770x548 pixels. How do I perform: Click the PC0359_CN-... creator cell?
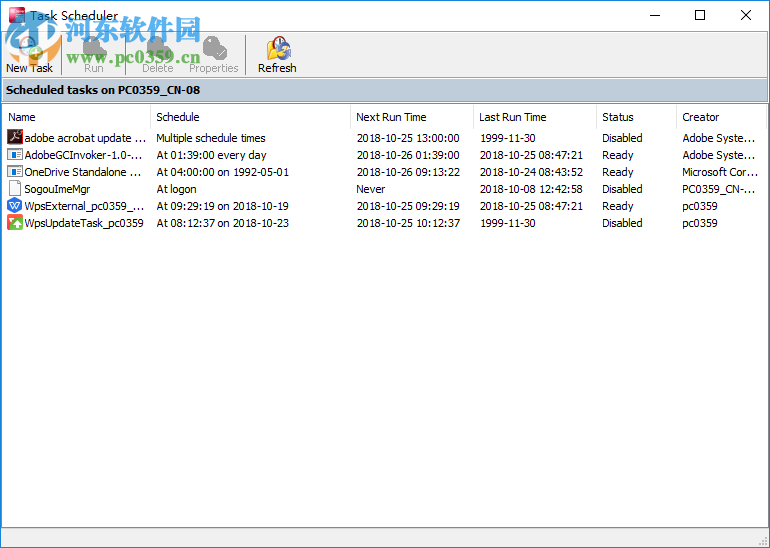coord(718,189)
